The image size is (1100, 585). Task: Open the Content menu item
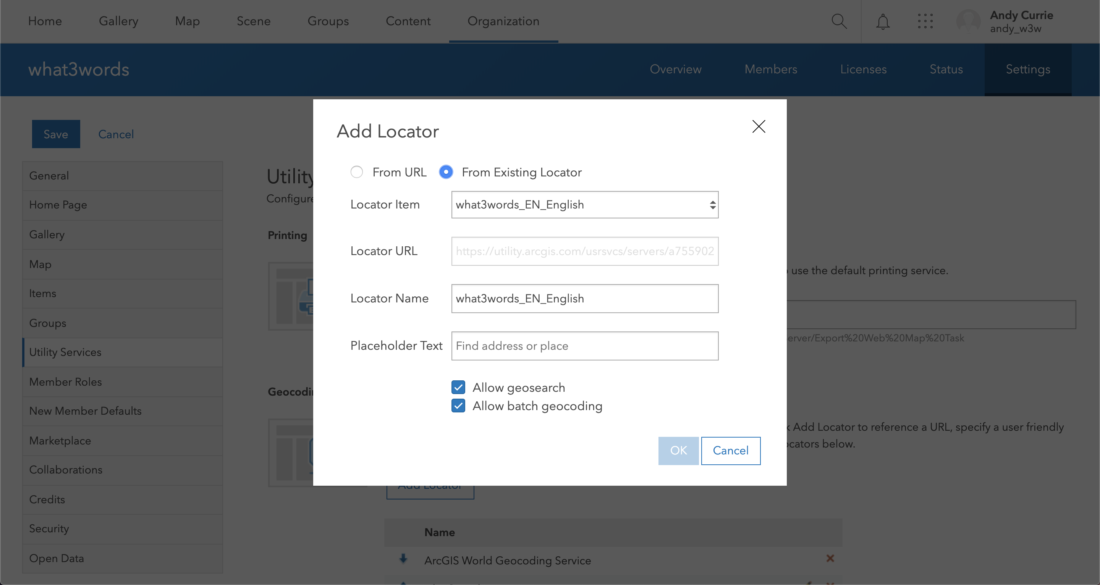tap(408, 21)
